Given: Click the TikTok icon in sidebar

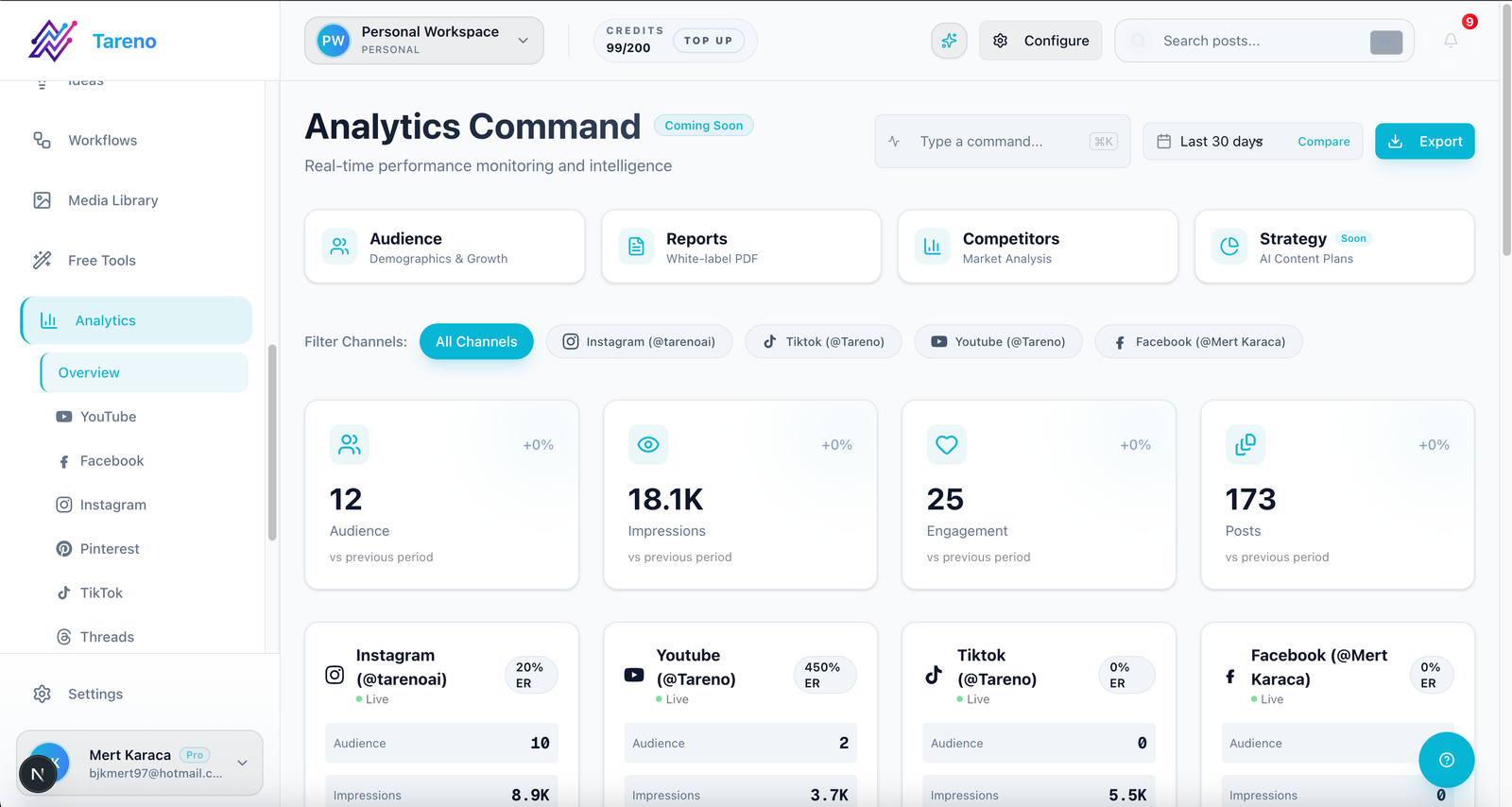Looking at the screenshot, I should coord(63,592).
